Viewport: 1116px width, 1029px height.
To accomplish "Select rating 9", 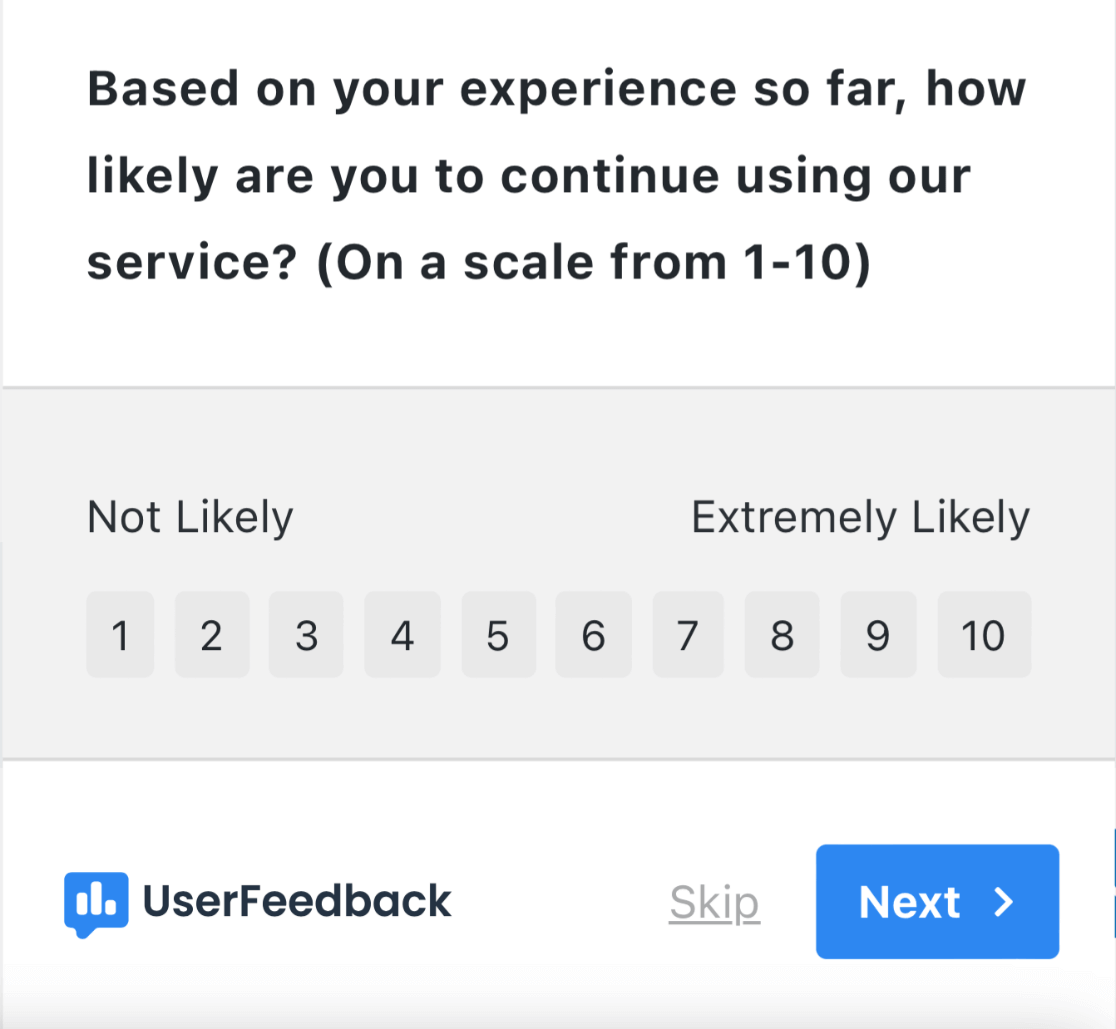I will point(878,635).
